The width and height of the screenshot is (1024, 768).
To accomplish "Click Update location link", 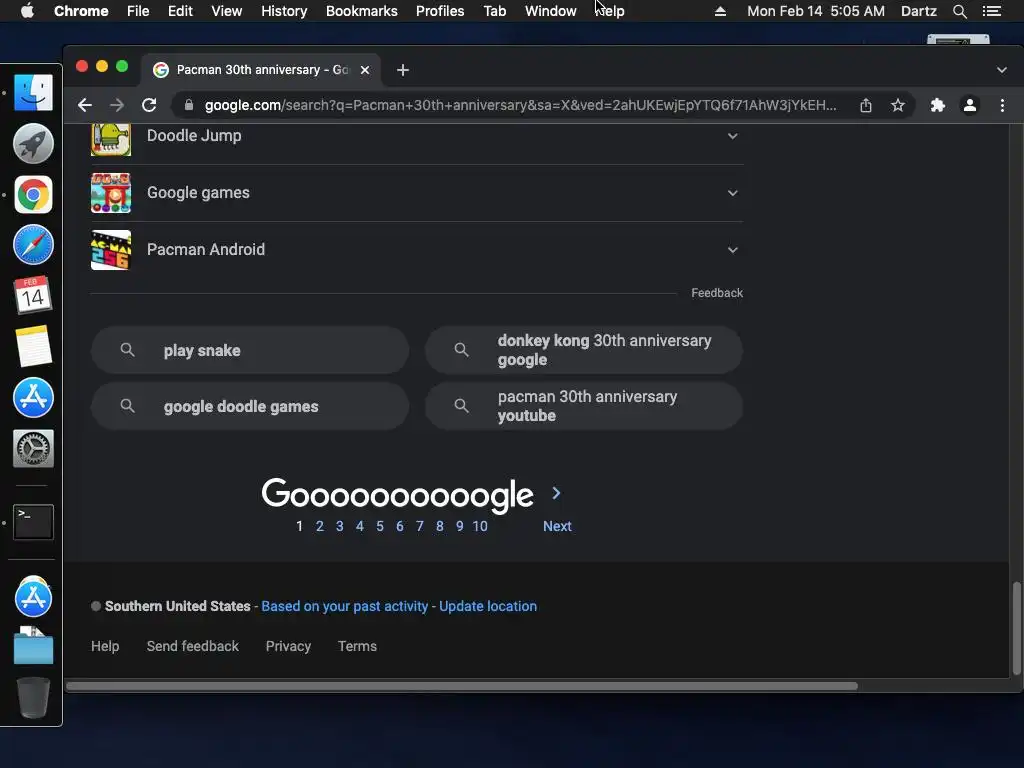I will tap(488, 606).
